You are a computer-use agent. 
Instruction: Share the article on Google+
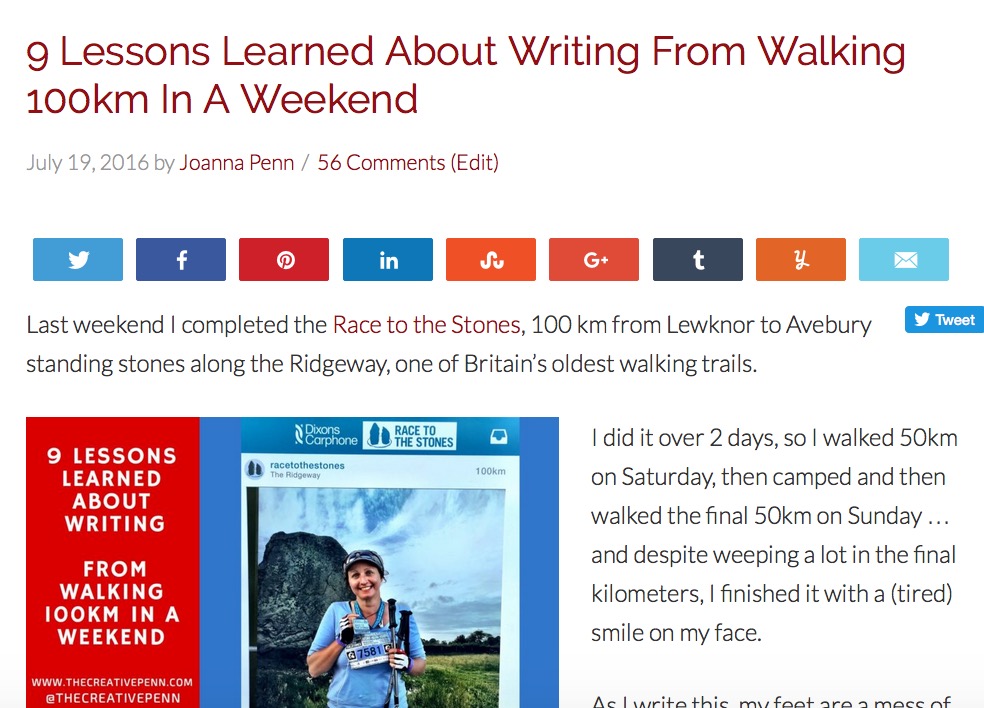pyautogui.click(x=594, y=259)
